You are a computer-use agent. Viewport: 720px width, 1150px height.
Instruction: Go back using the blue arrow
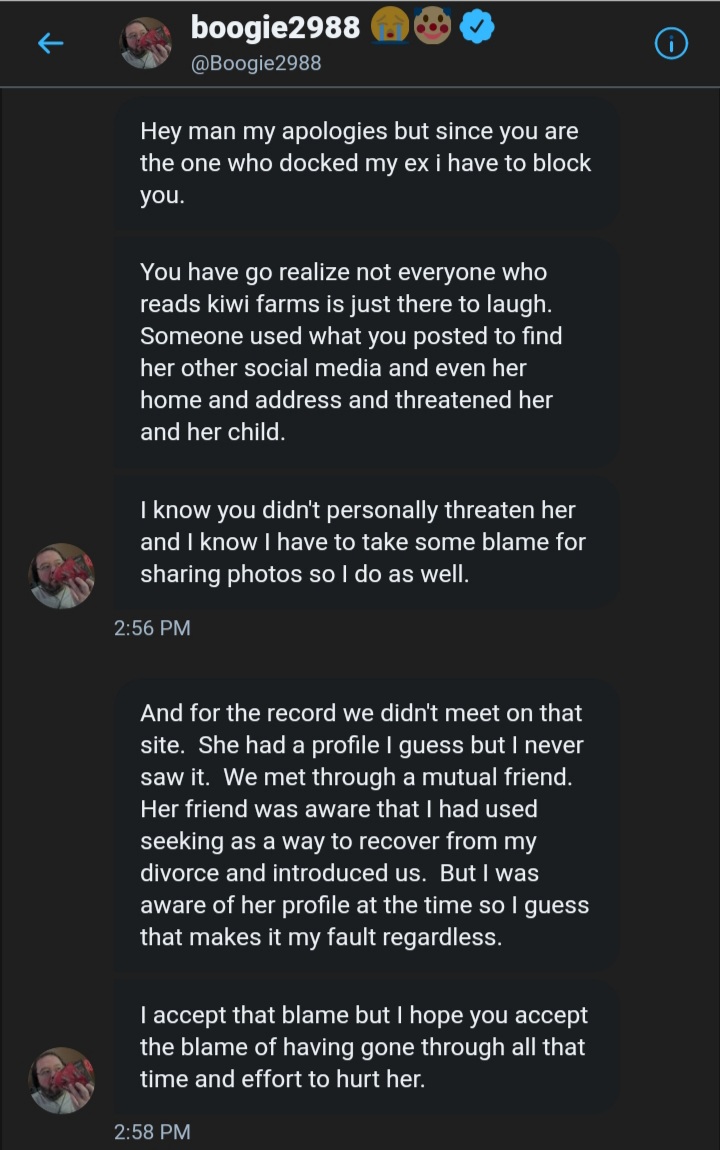(x=51, y=43)
